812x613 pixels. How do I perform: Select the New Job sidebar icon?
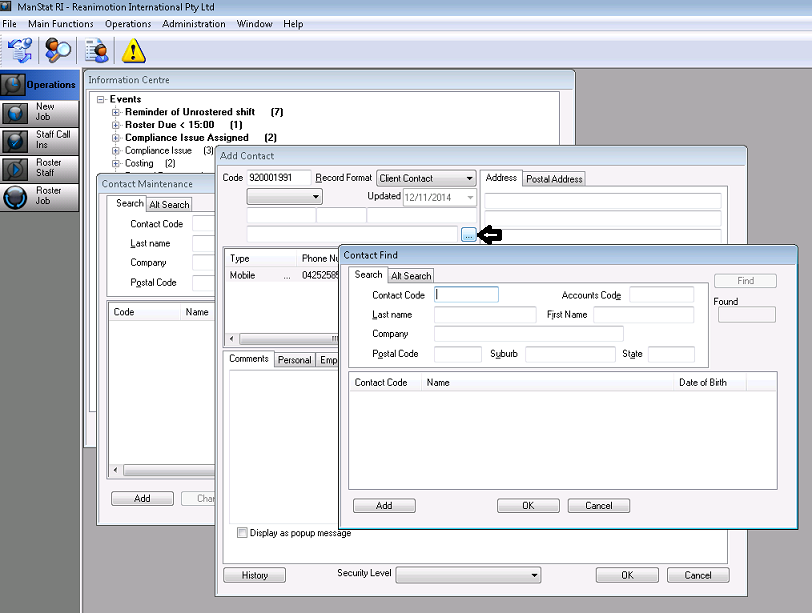pos(16,112)
